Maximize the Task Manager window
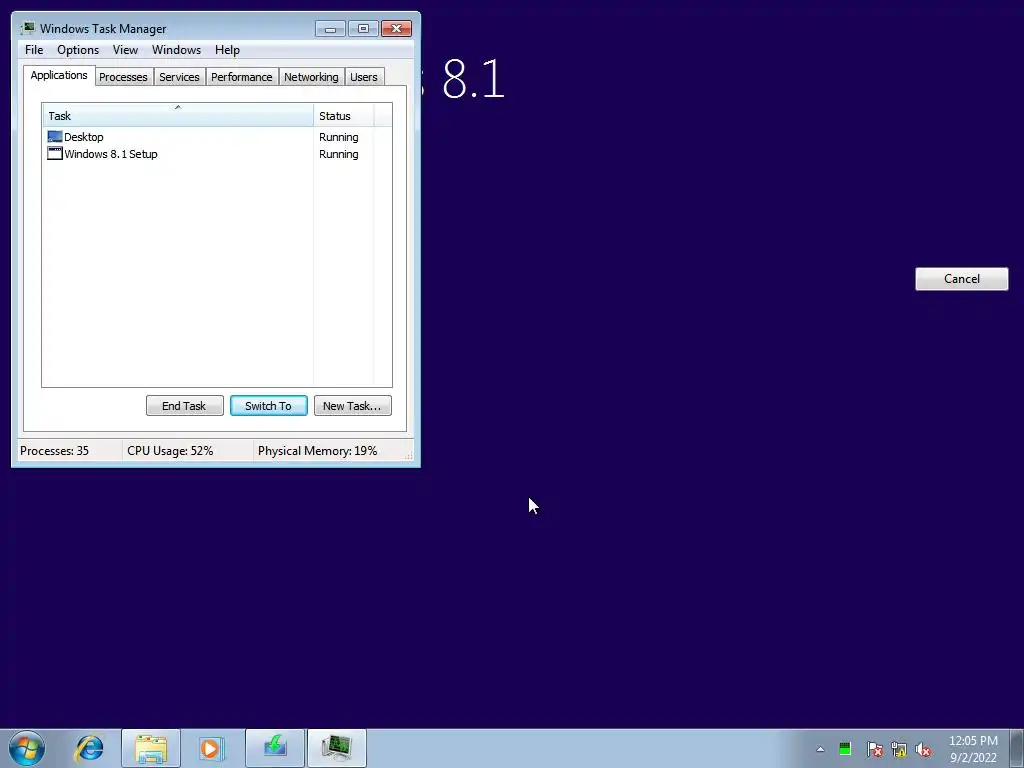Image resolution: width=1024 pixels, height=768 pixels. (x=363, y=29)
